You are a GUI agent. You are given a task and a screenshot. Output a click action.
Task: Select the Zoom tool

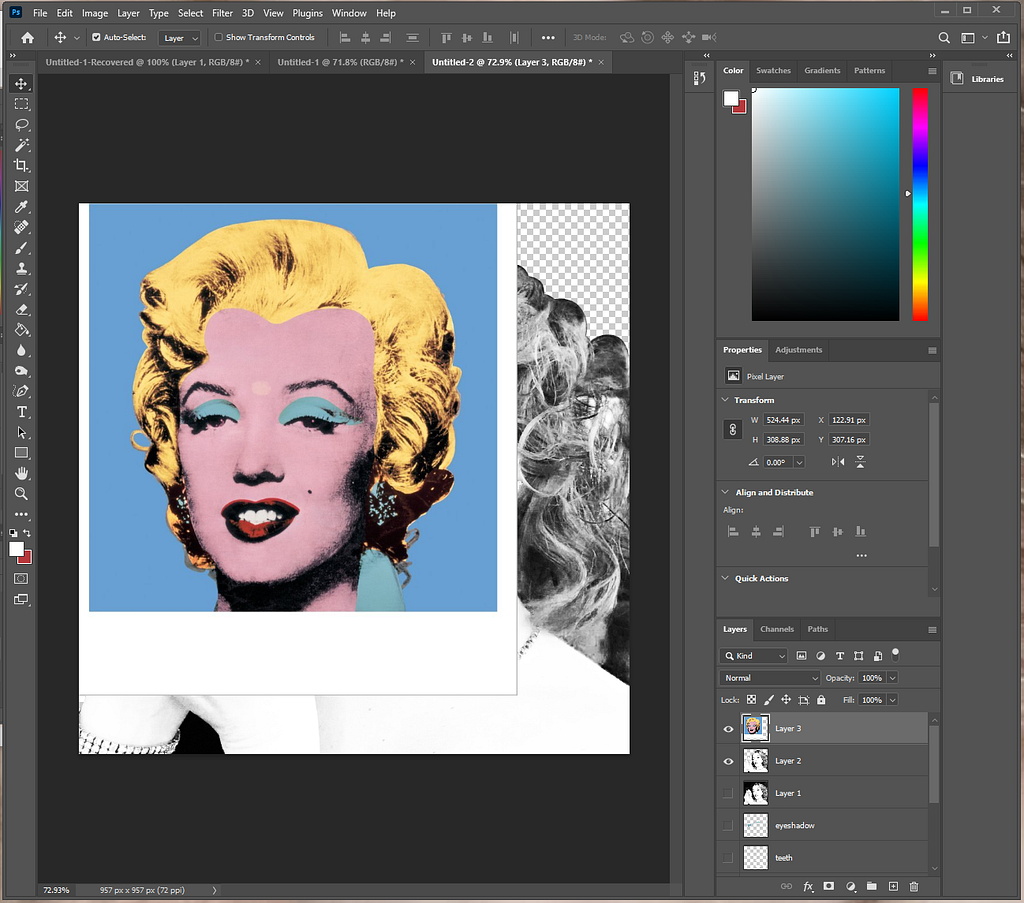(22, 494)
